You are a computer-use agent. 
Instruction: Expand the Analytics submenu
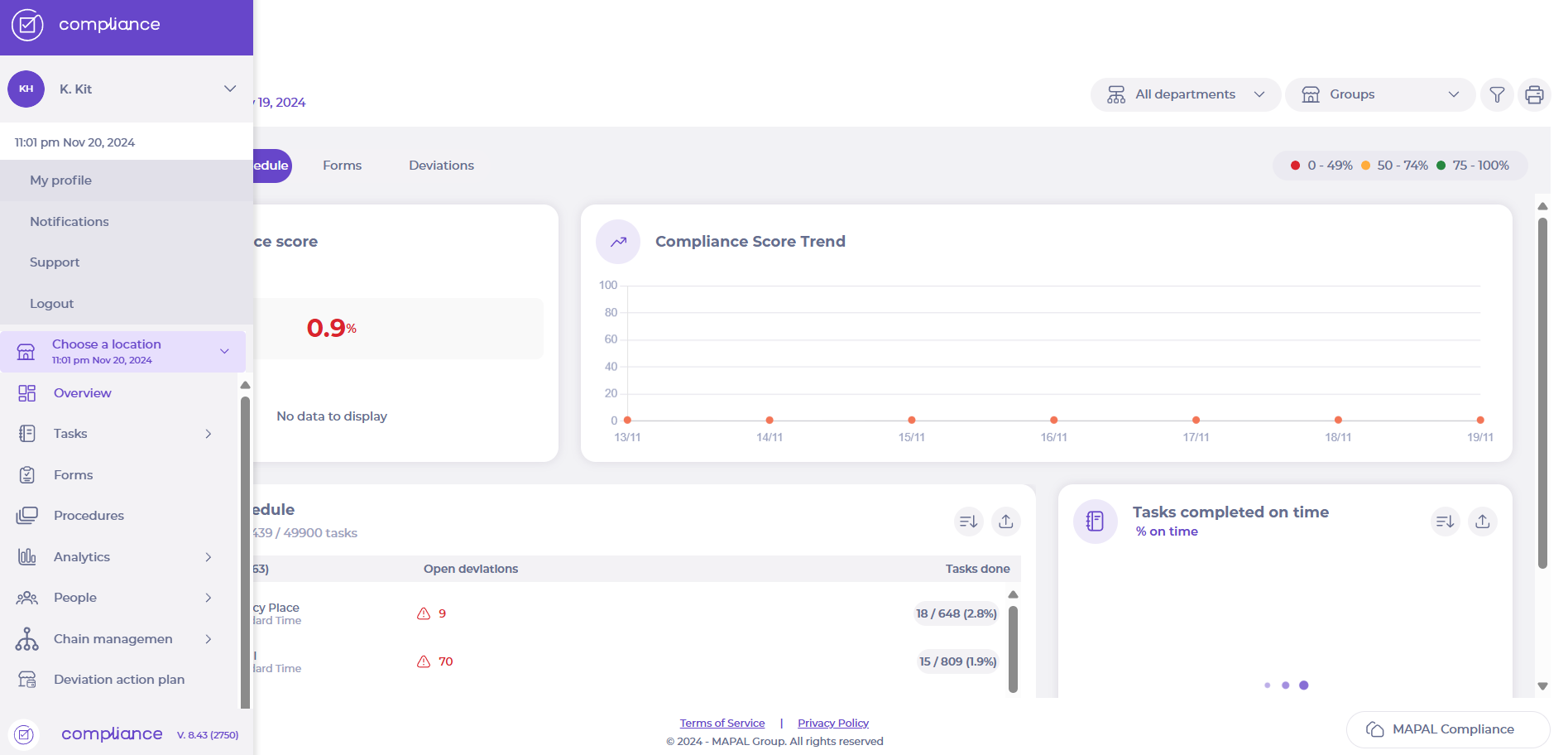208,557
